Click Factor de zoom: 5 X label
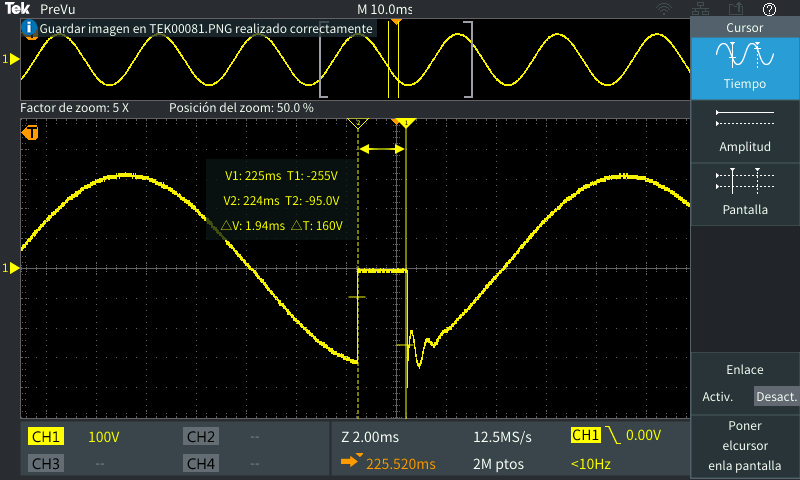The width and height of the screenshot is (800, 480). pos(74,108)
